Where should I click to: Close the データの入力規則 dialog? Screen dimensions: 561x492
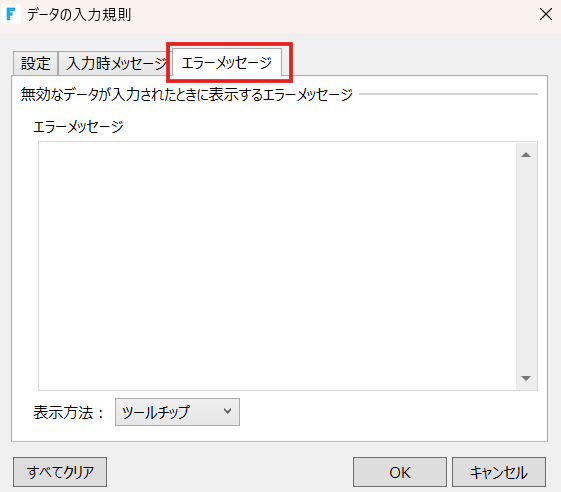[546, 14]
